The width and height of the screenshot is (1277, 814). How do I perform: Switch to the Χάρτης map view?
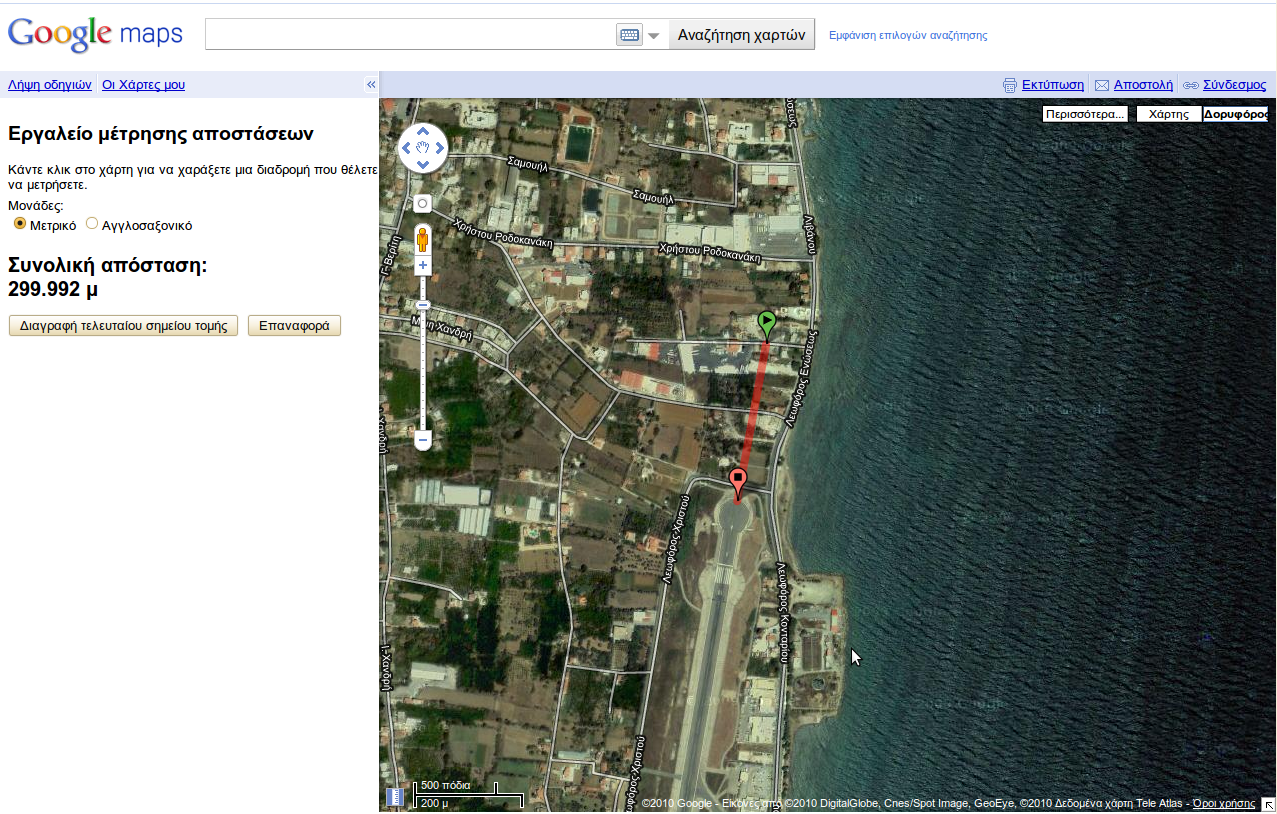click(x=1168, y=114)
